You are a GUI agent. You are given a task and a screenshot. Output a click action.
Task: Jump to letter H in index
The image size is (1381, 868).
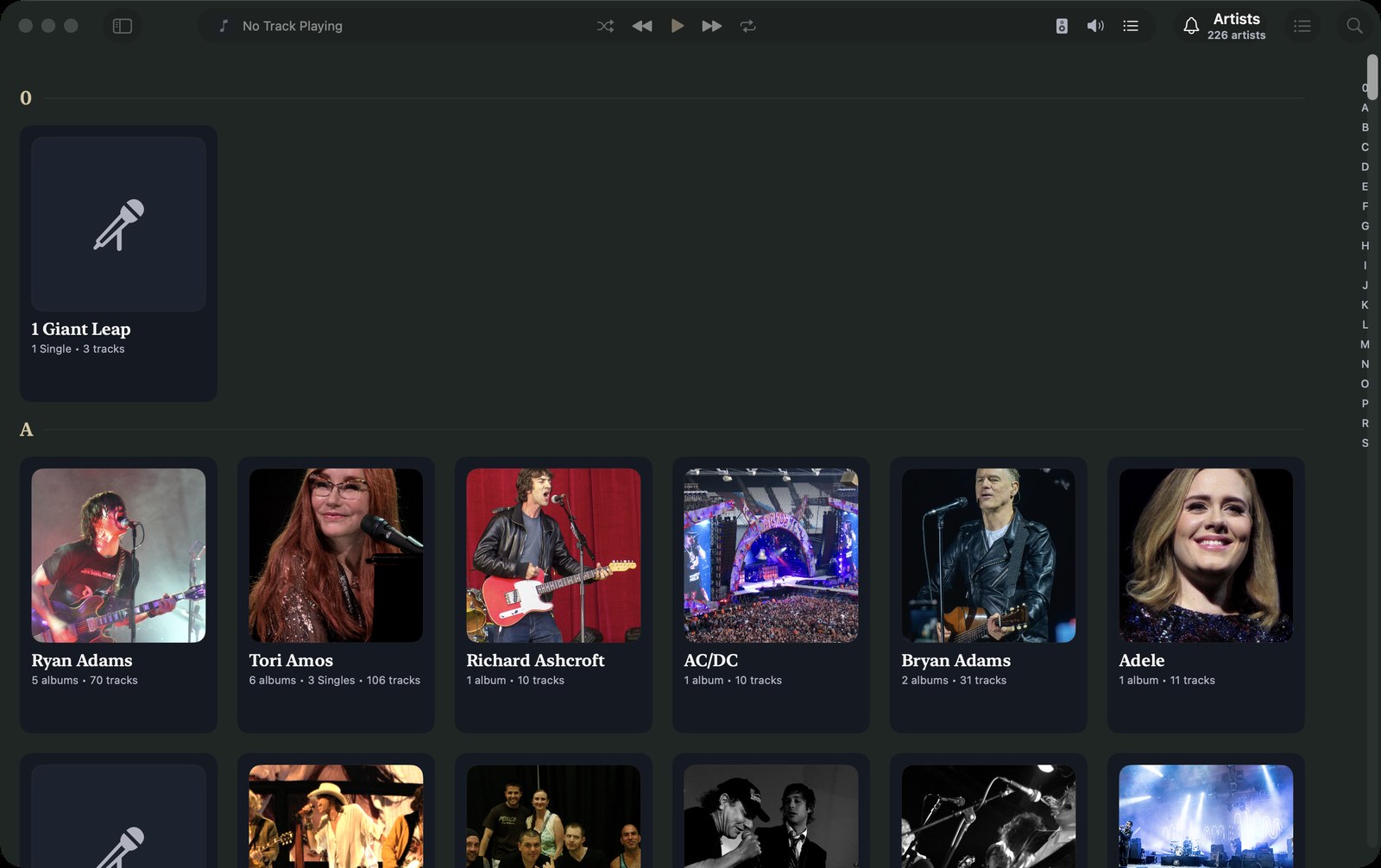click(x=1365, y=246)
